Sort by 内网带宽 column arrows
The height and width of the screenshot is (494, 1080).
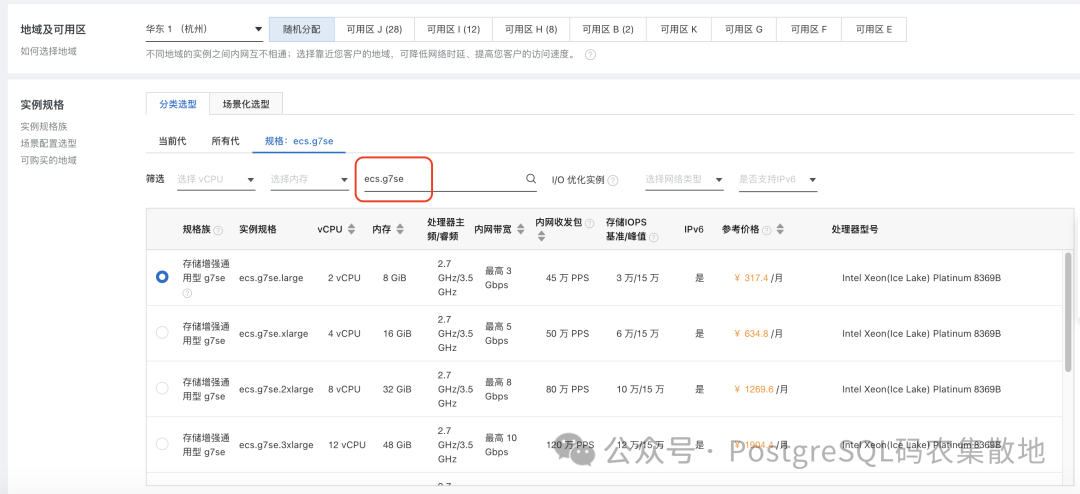tap(521, 229)
